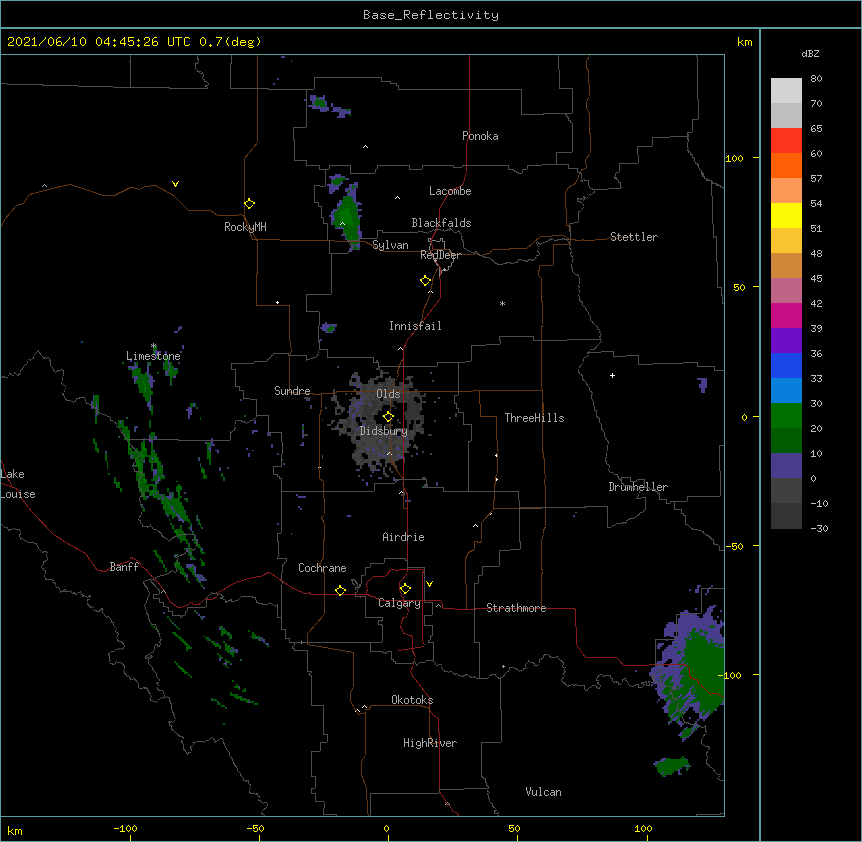Select the blue 33-36 dBZ legend swatch
This screenshot has height=842, width=862.
click(x=786, y=366)
